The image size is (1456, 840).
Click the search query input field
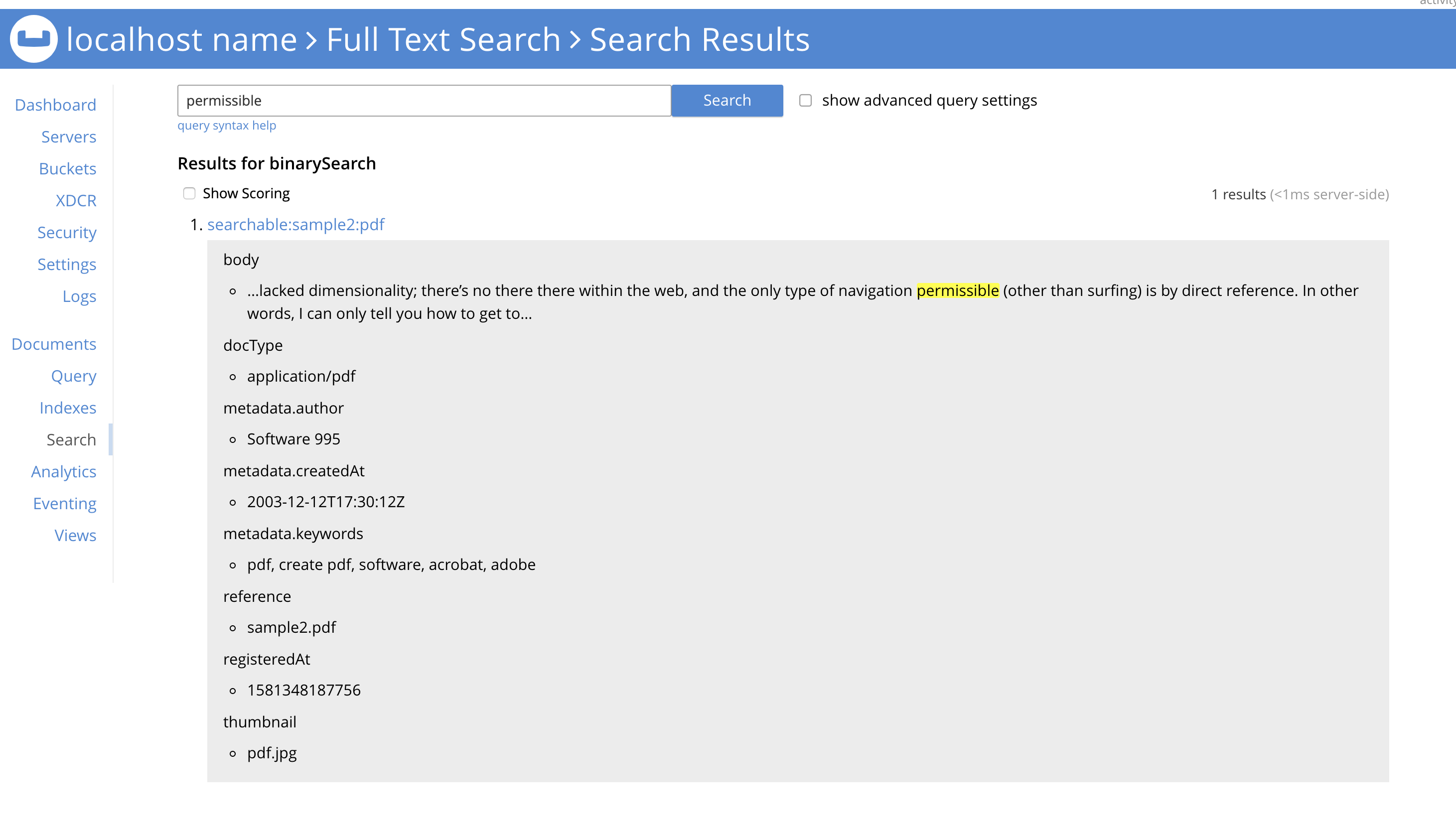424,100
